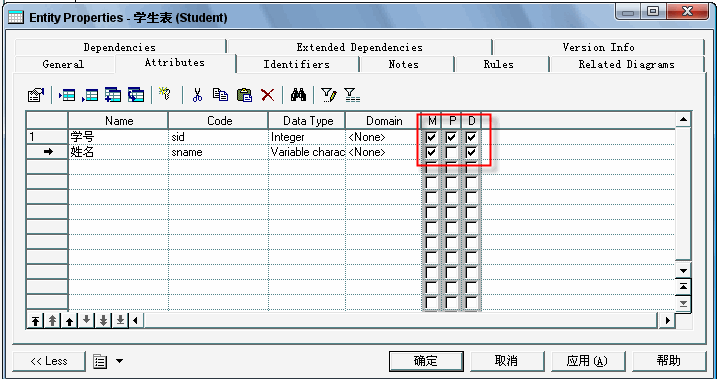This screenshot has width=717, height=379.
Task: Click the Enable Filter funnel icon
Action: pyautogui.click(x=352, y=95)
